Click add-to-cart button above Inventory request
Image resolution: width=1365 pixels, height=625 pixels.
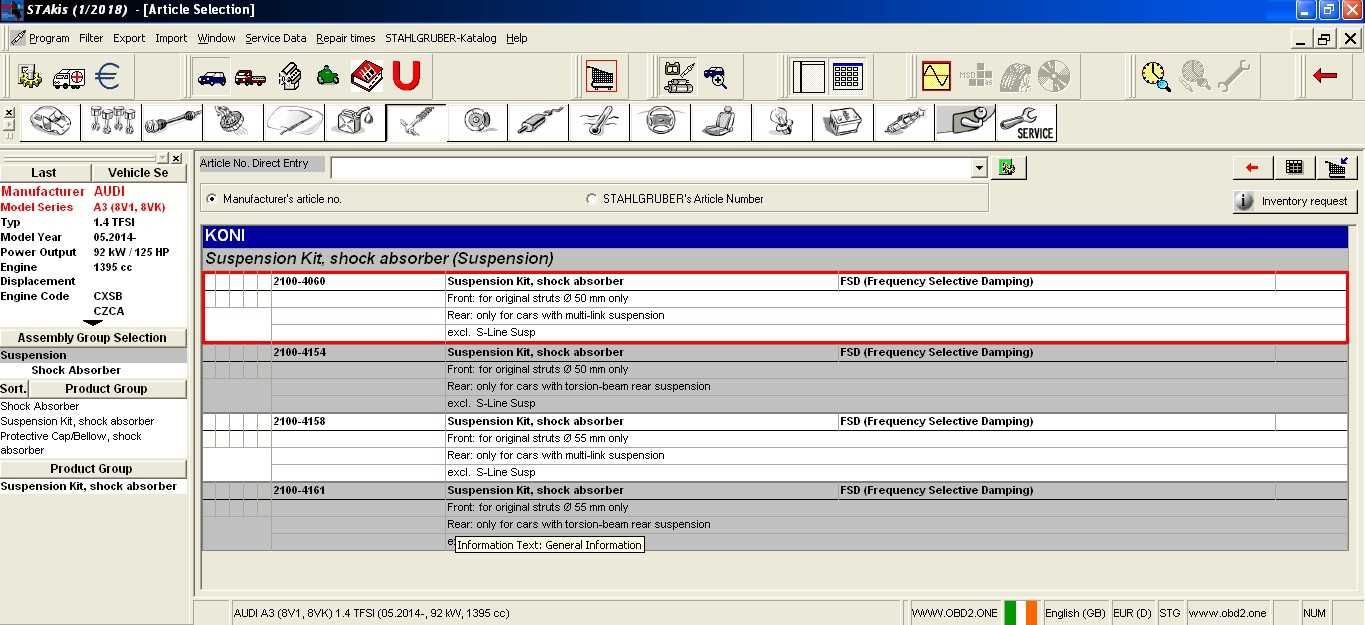point(1337,168)
